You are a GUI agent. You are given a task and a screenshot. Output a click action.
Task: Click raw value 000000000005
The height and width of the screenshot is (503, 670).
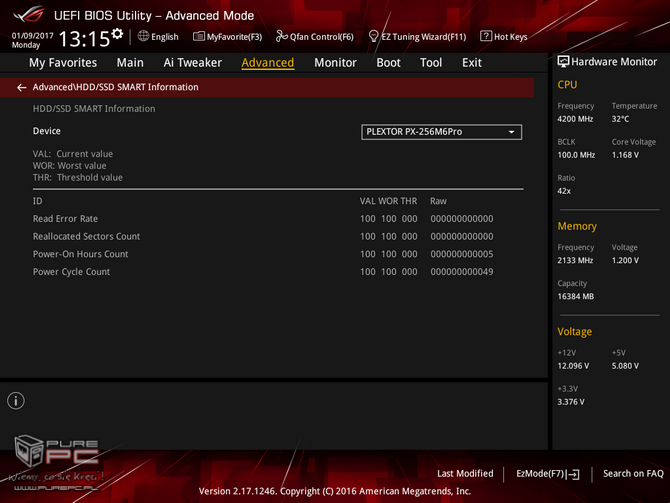point(461,254)
